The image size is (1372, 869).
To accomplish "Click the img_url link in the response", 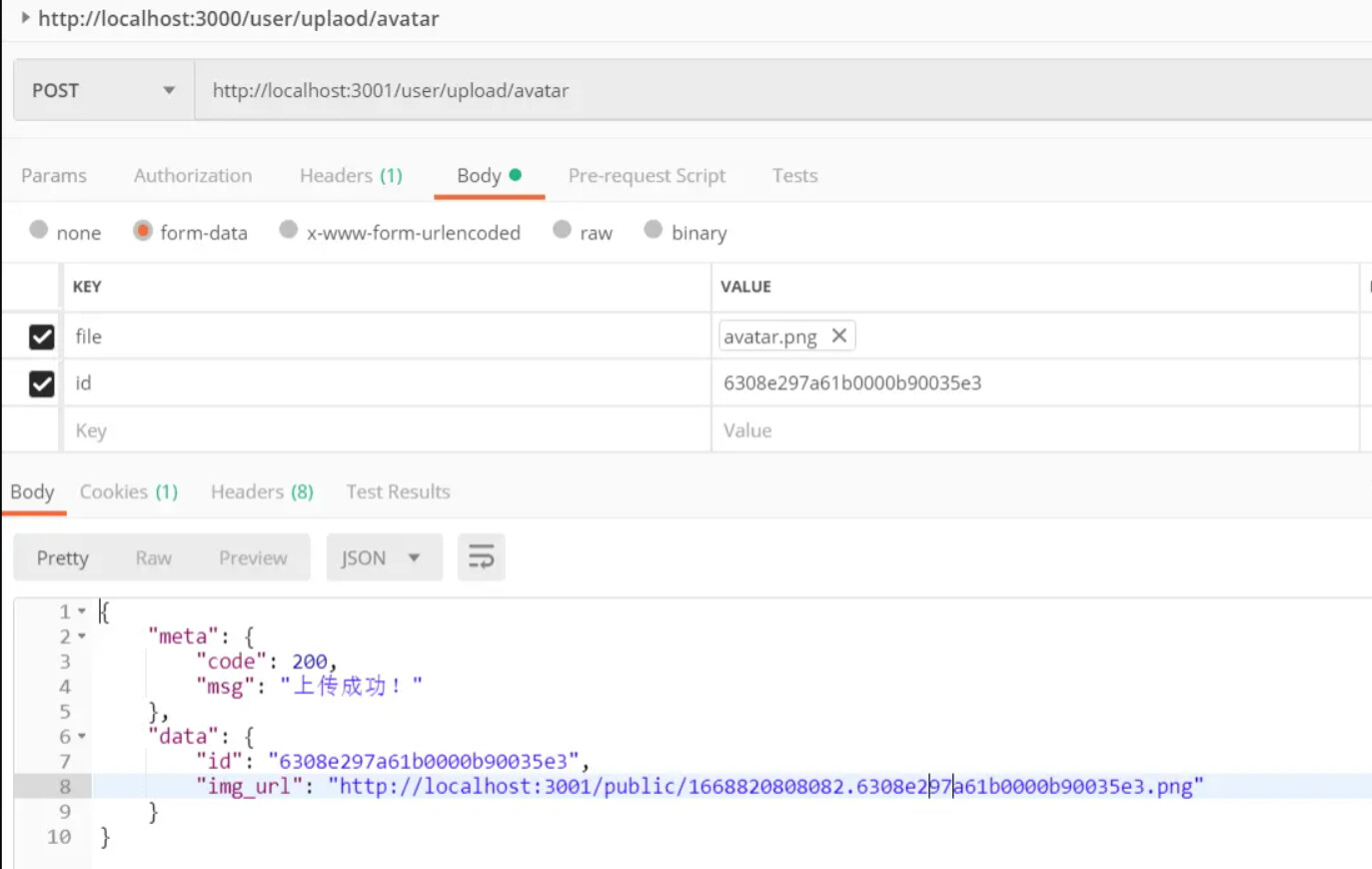I will pyautogui.click(x=765, y=786).
